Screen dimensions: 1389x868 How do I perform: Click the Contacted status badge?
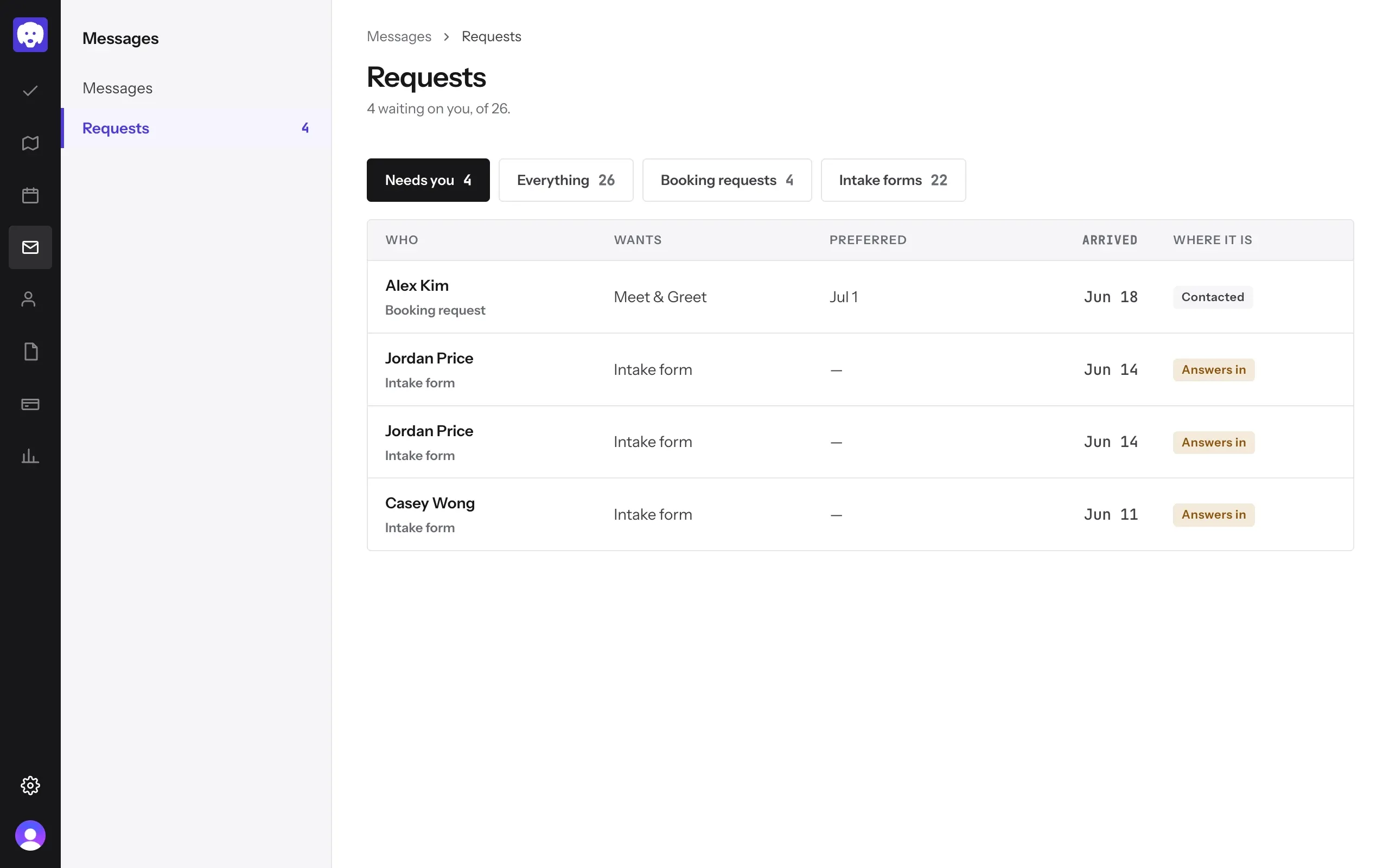pos(1213,297)
